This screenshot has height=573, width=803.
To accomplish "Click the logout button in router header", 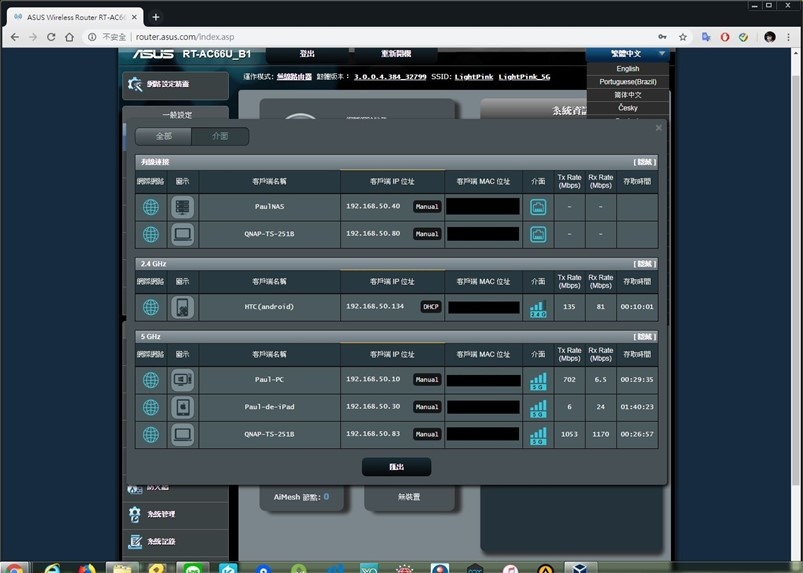I will point(307,54).
